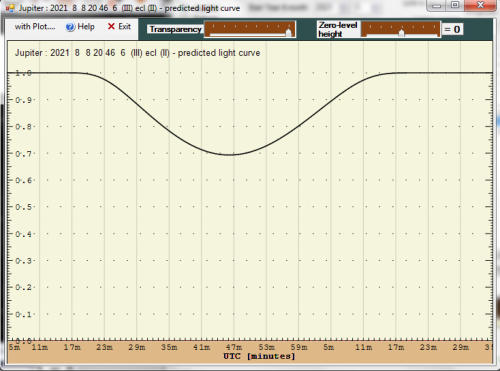Viewport: 500px width, 371px height.
Task: Click the 0.9 y-axis label
Action: pos(23,100)
